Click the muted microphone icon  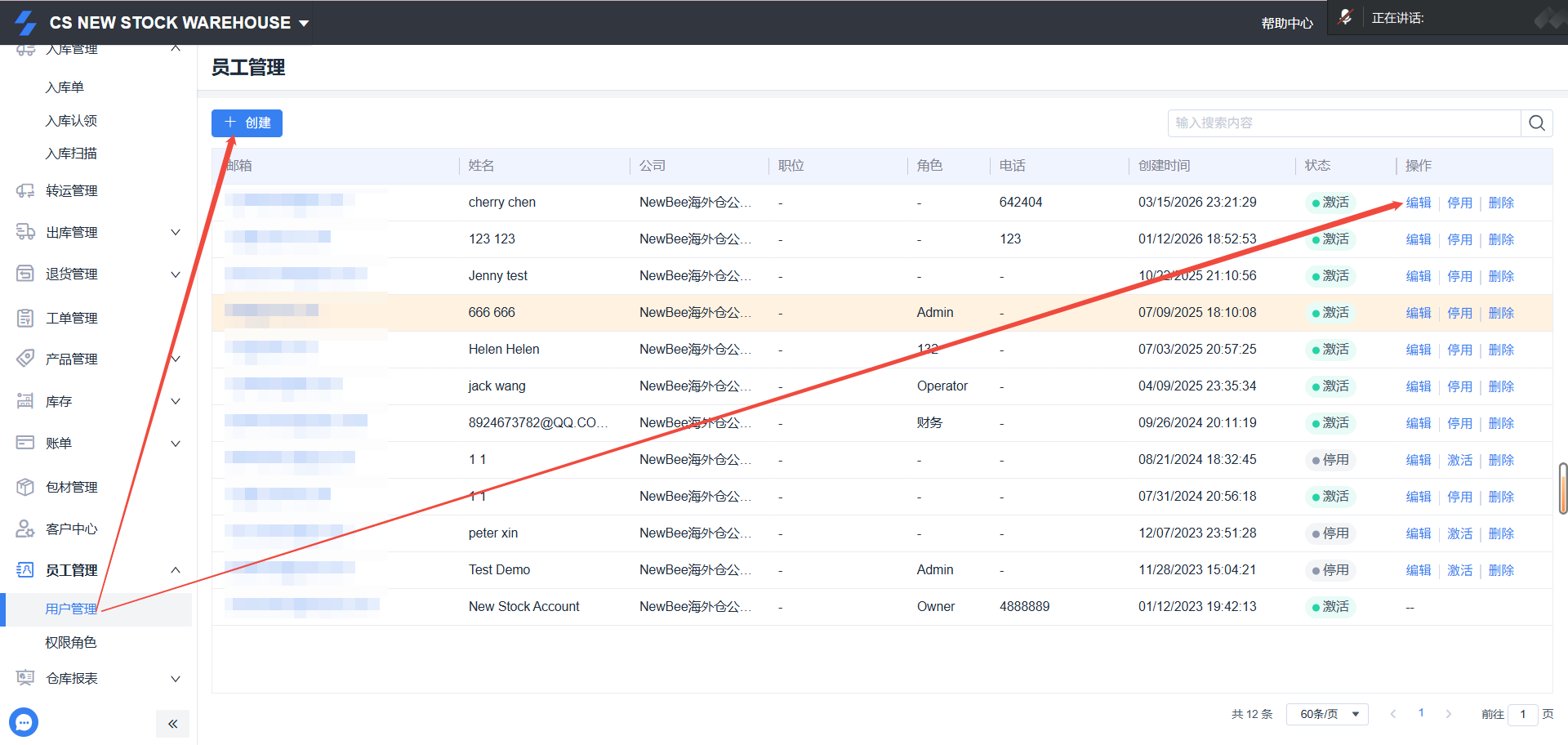[x=1345, y=18]
